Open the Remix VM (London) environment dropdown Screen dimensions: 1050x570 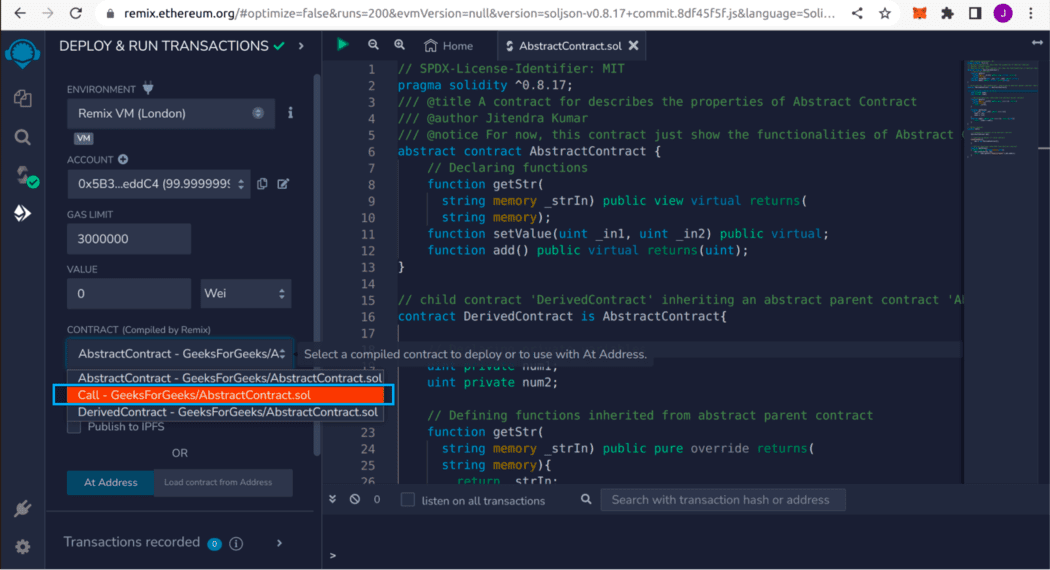pos(170,113)
